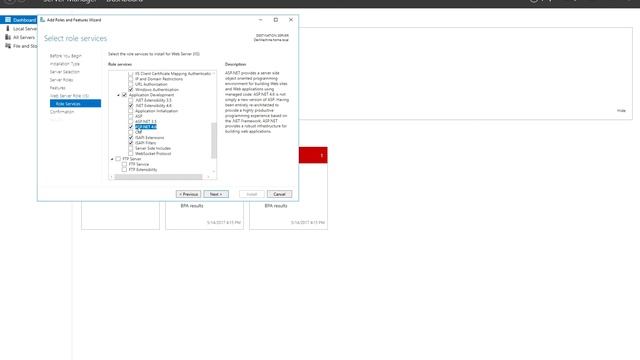
Task: Select the highlighted Role Services step
Action: 75,104
